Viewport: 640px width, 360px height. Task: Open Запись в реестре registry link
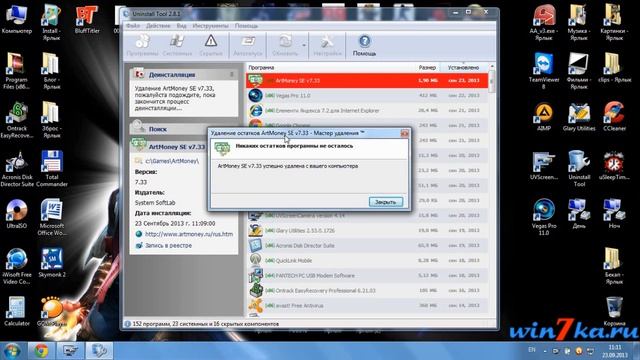(168, 246)
